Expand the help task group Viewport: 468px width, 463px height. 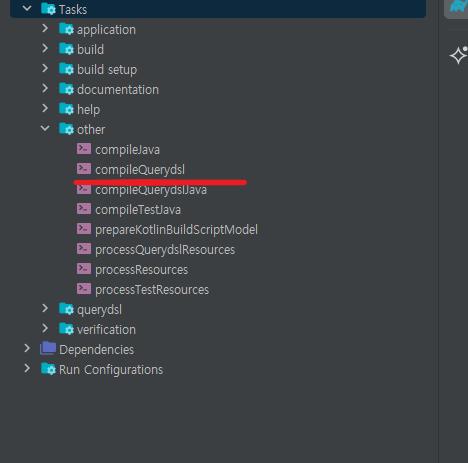(x=45, y=109)
